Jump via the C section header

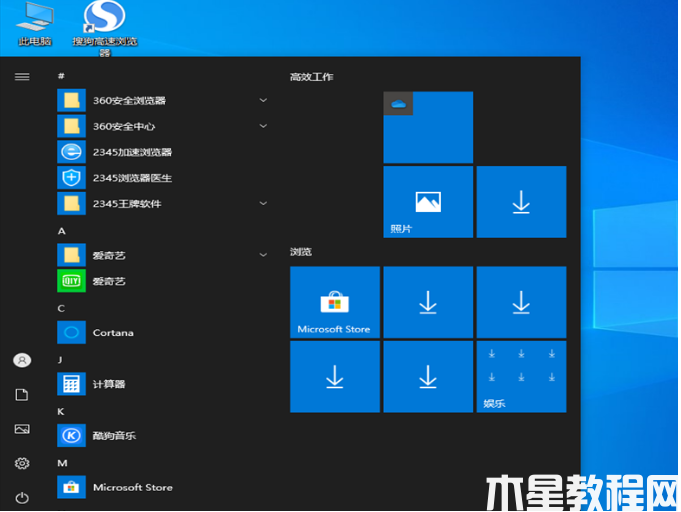tap(61, 308)
